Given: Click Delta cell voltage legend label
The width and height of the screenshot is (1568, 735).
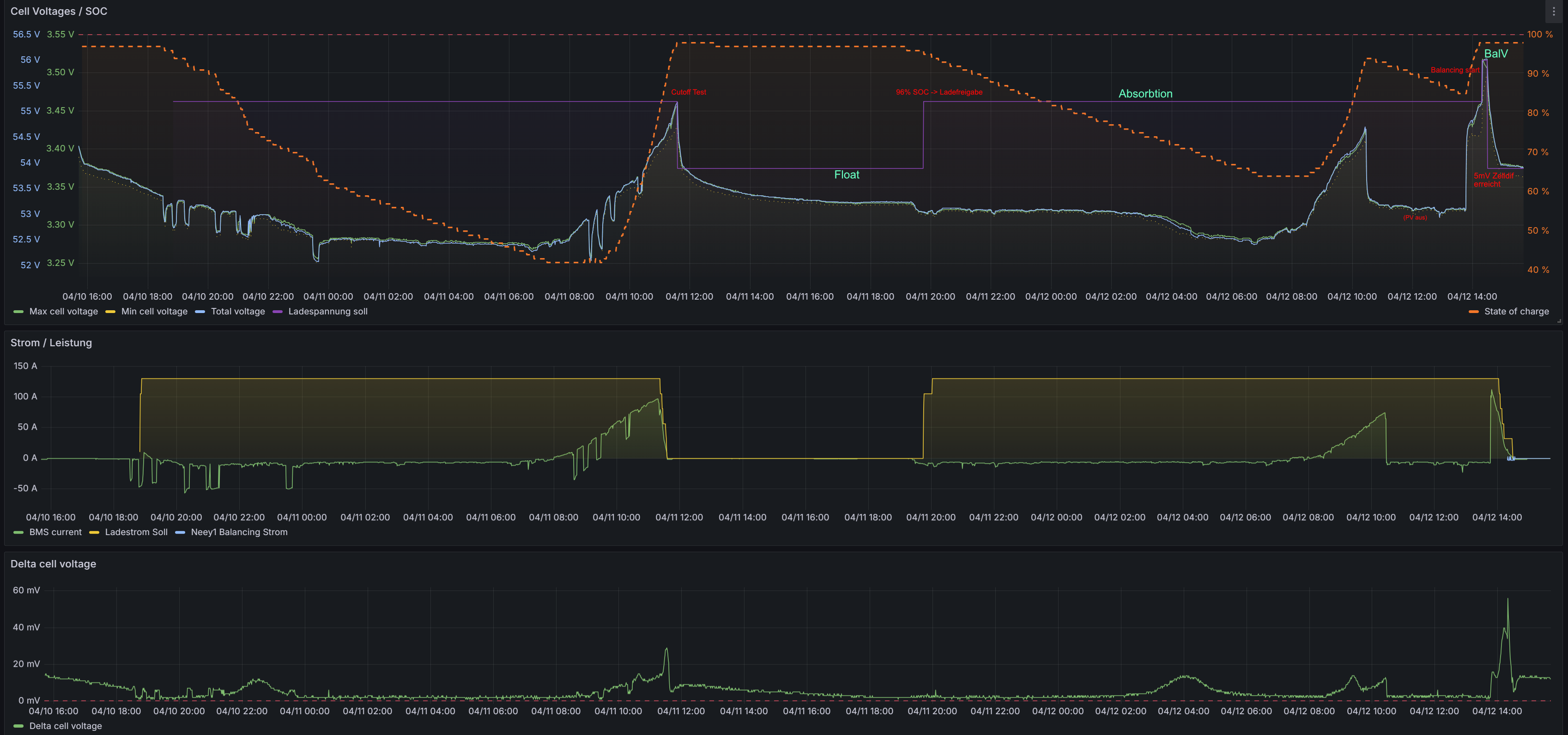Looking at the screenshot, I should tap(65, 726).
